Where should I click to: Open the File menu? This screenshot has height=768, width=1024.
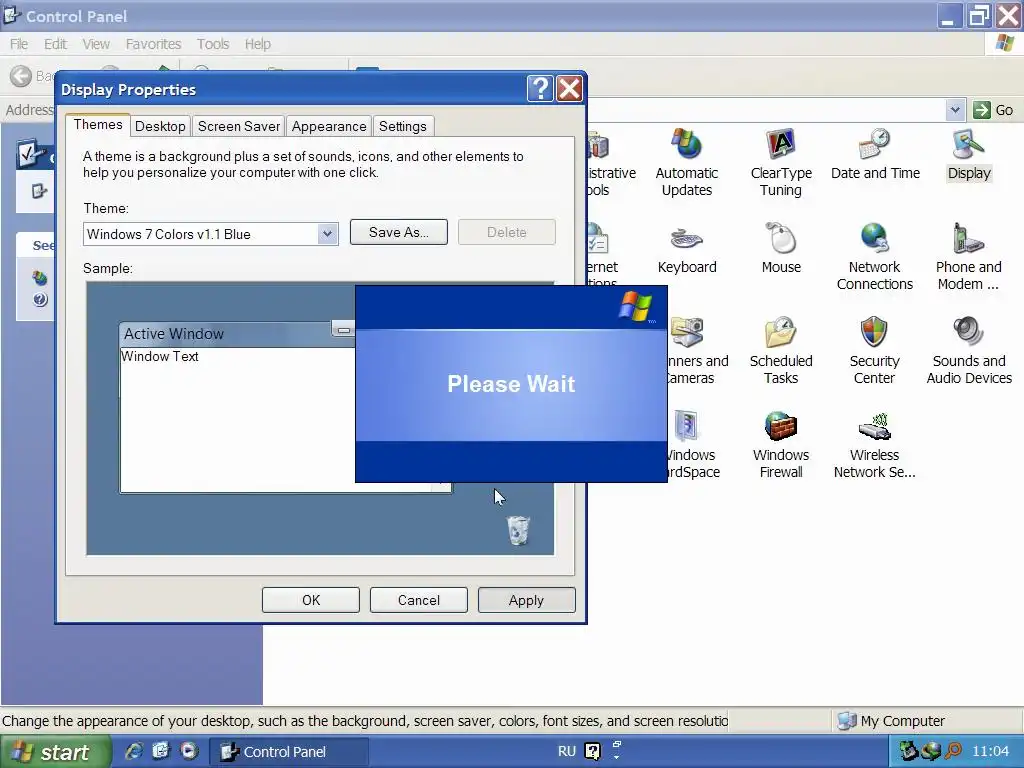[19, 44]
